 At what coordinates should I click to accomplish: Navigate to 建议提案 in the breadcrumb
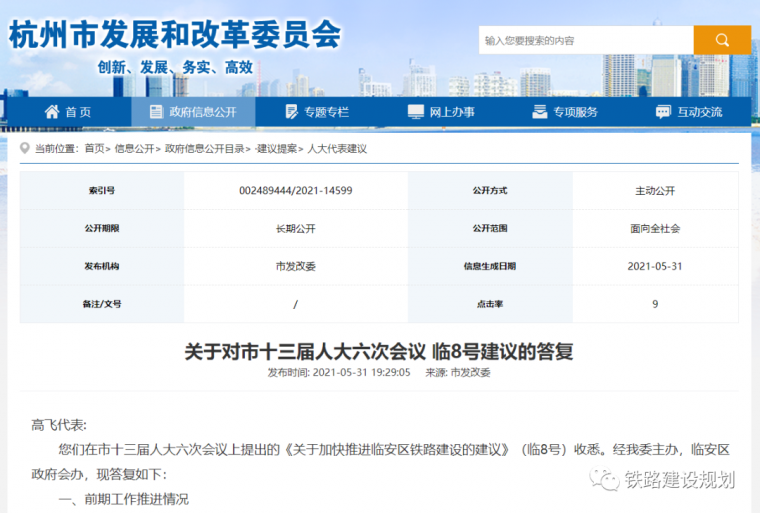(277, 149)
